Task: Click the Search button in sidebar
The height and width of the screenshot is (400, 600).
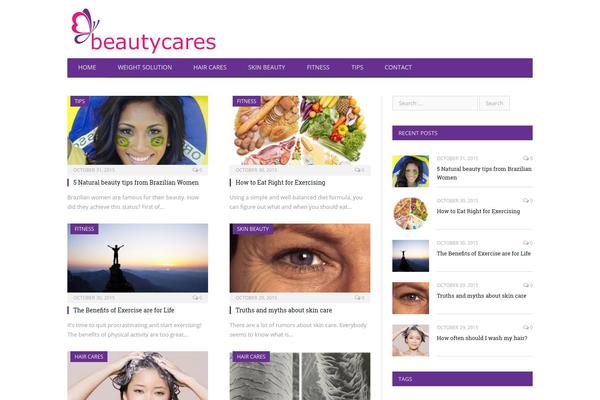Action: (x=494, y=103)
